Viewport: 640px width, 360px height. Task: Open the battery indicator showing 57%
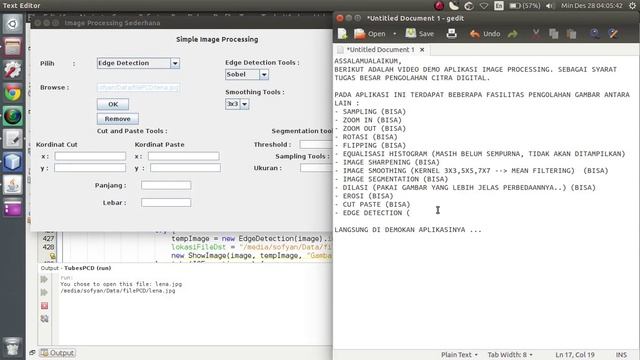[x=525, y=6]
